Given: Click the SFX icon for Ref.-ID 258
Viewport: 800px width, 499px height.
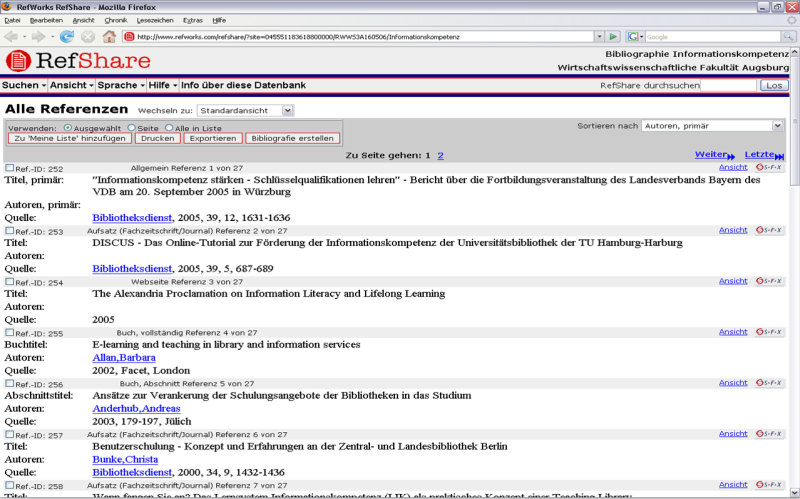Looking at the screenshot, I should (768, 485).
